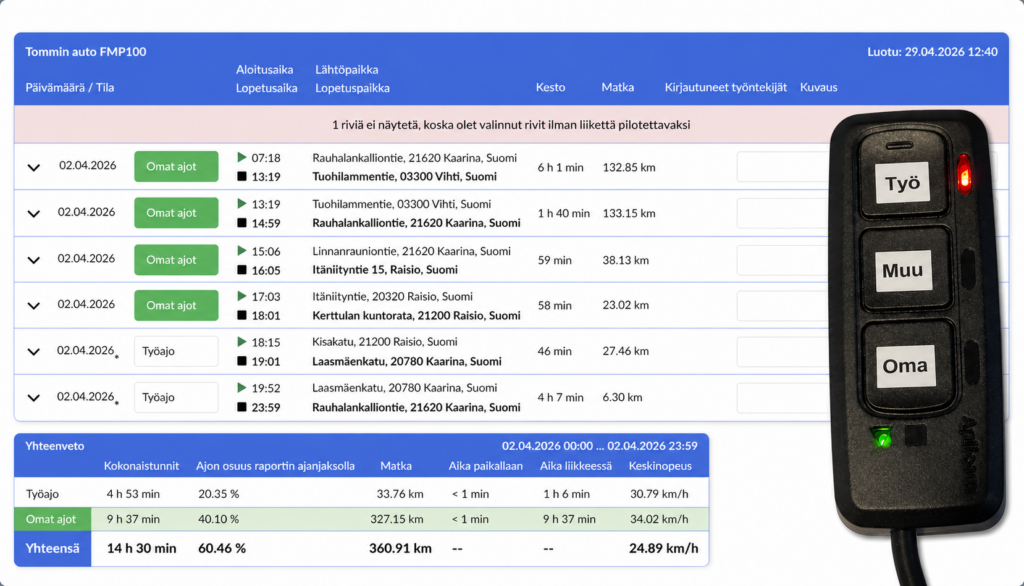The image size is (1024, 586).
Task: Click the green LED indicator on the device
Action: [x=881, y=437]
